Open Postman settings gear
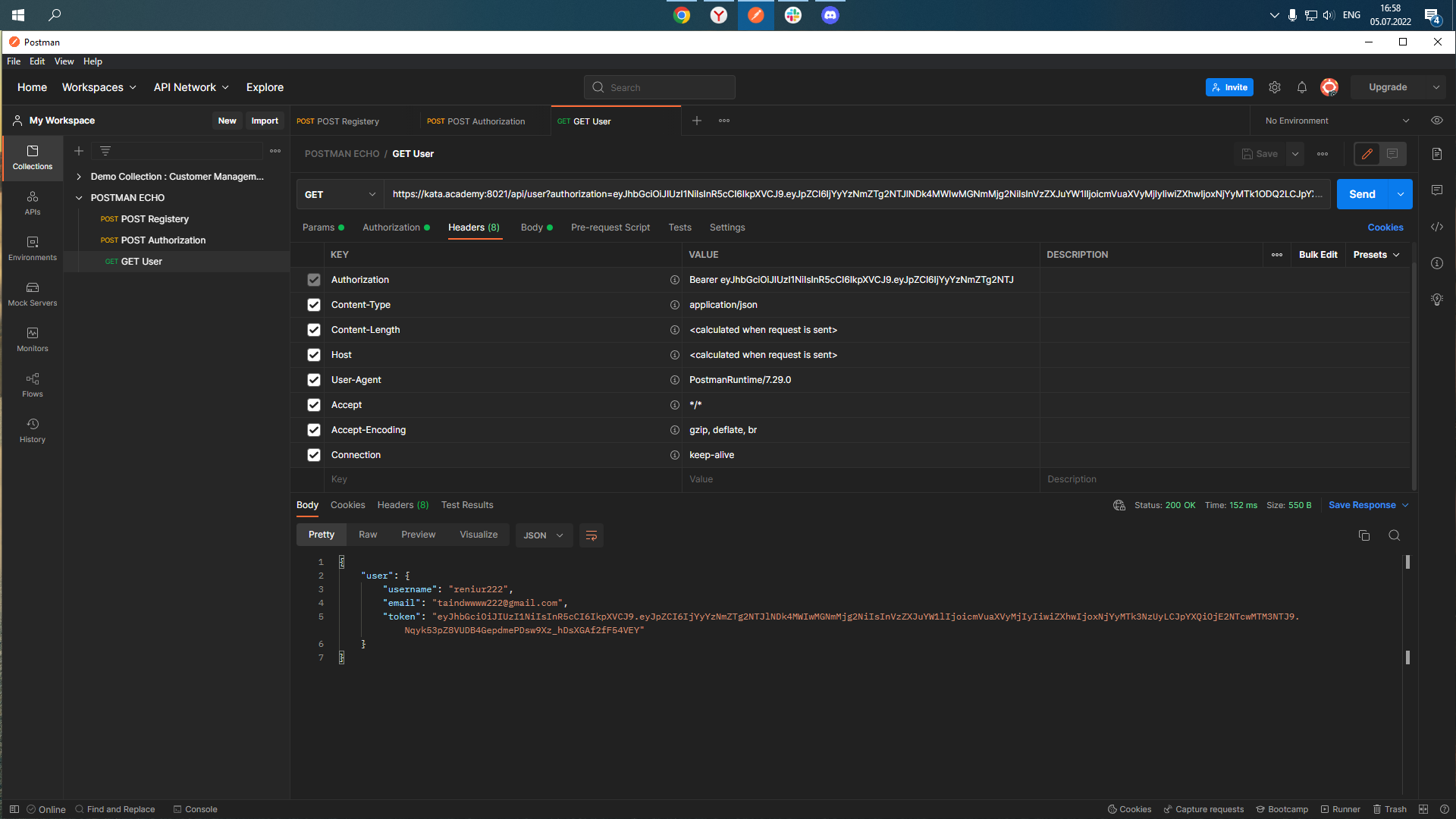This screenshot has height=819, width=1456. [1274, 87]
